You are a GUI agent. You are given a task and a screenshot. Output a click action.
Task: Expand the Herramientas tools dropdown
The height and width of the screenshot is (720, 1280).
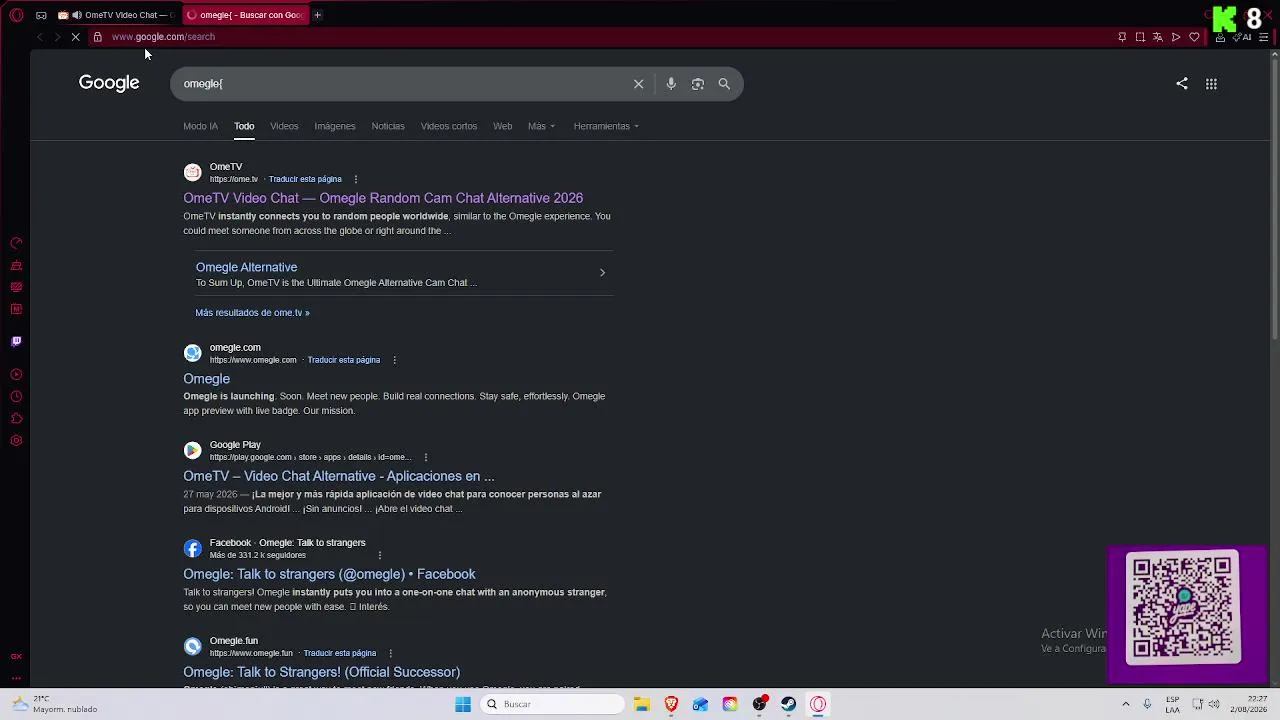tap(606, 126)
